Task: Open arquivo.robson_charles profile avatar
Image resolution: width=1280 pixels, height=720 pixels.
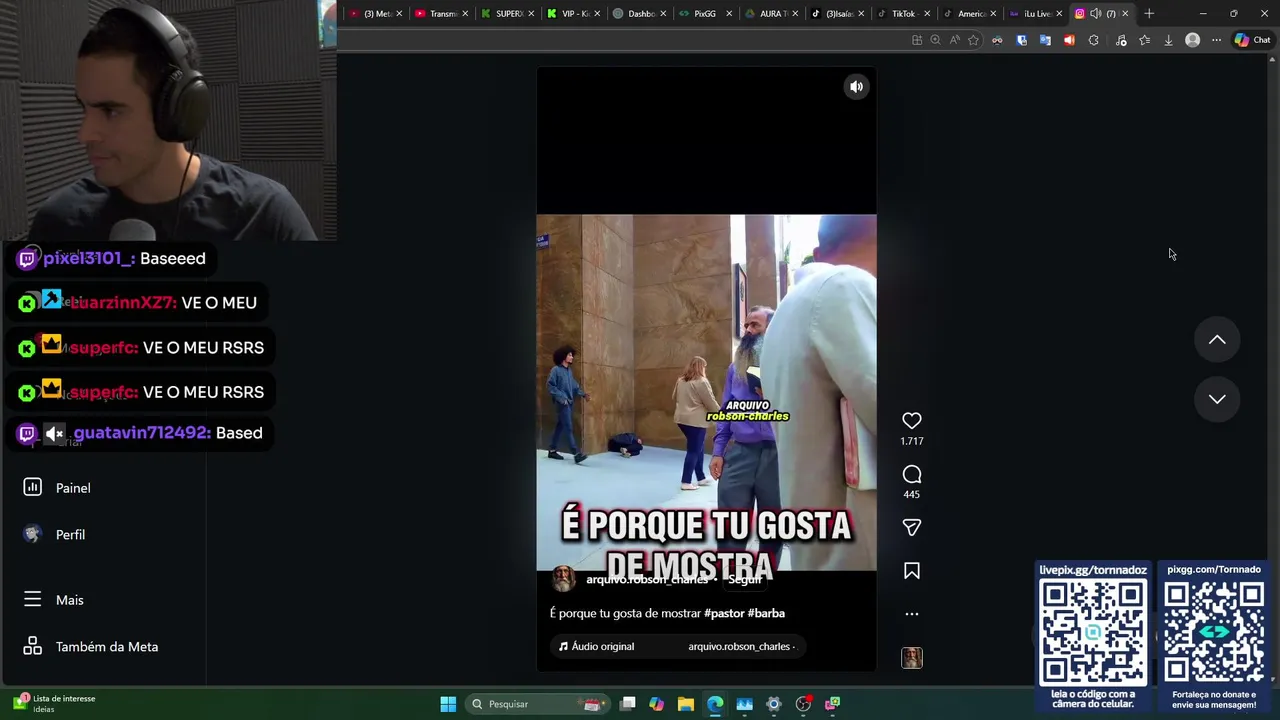Action: tap(564, 579)
